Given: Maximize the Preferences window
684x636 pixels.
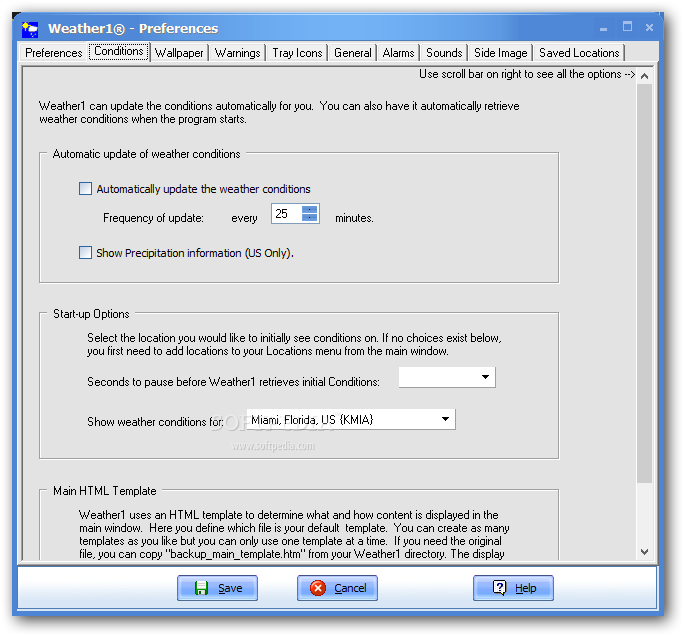Looking at the screenshot, I should click(x=627, y=27).
